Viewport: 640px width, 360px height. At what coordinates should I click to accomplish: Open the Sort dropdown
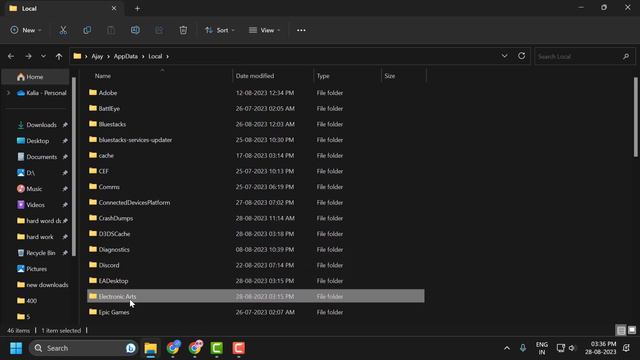coord(220,30)
